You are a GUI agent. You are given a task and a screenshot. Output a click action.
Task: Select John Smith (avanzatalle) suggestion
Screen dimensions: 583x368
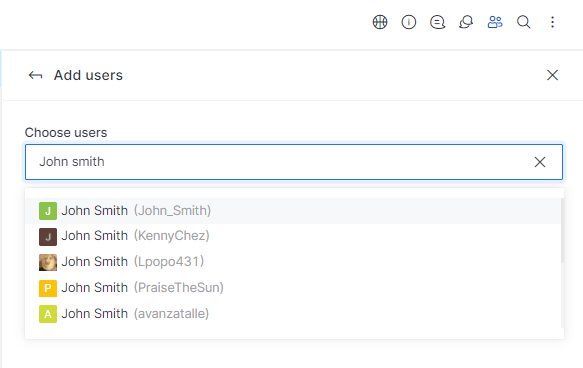(293, 314)
